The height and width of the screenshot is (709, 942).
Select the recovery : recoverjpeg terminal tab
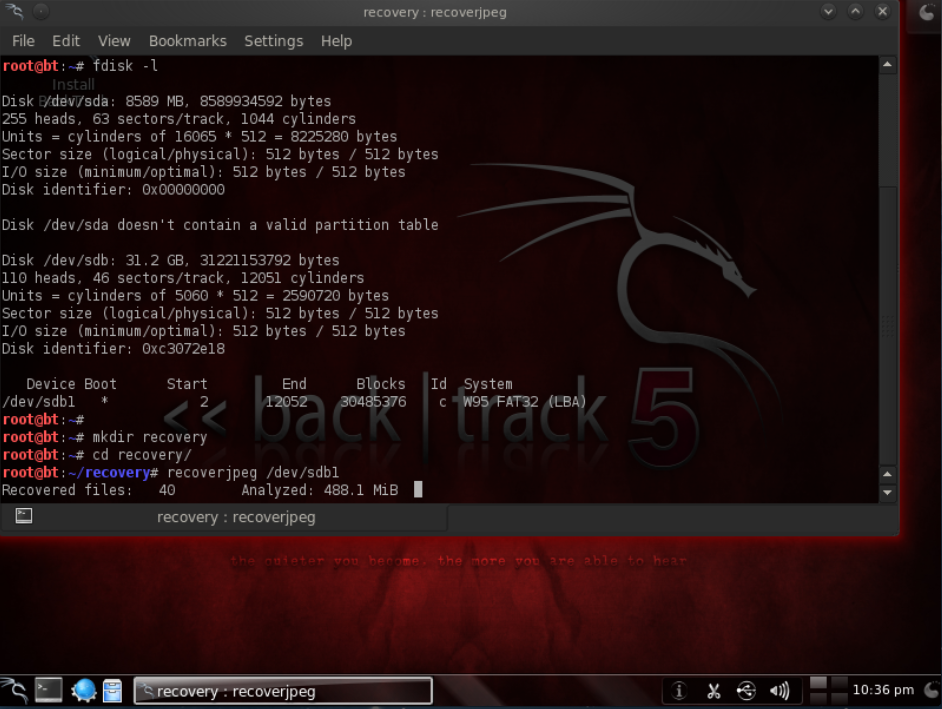click(224, 517)
